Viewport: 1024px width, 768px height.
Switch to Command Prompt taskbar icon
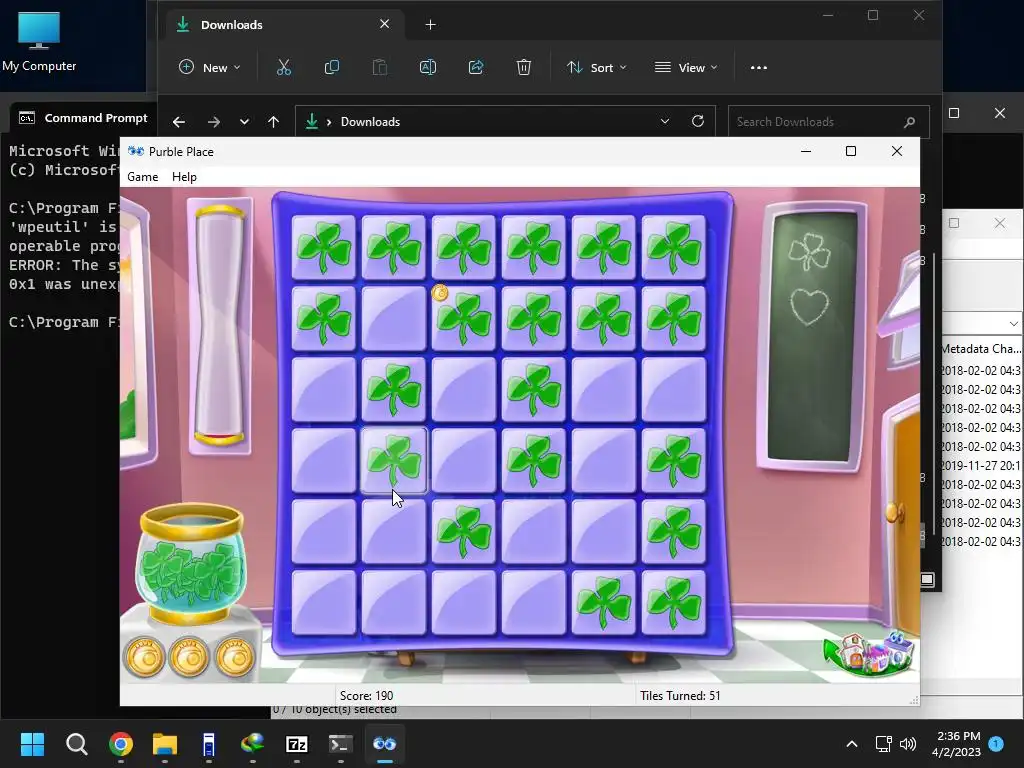[x=340, y=744]
